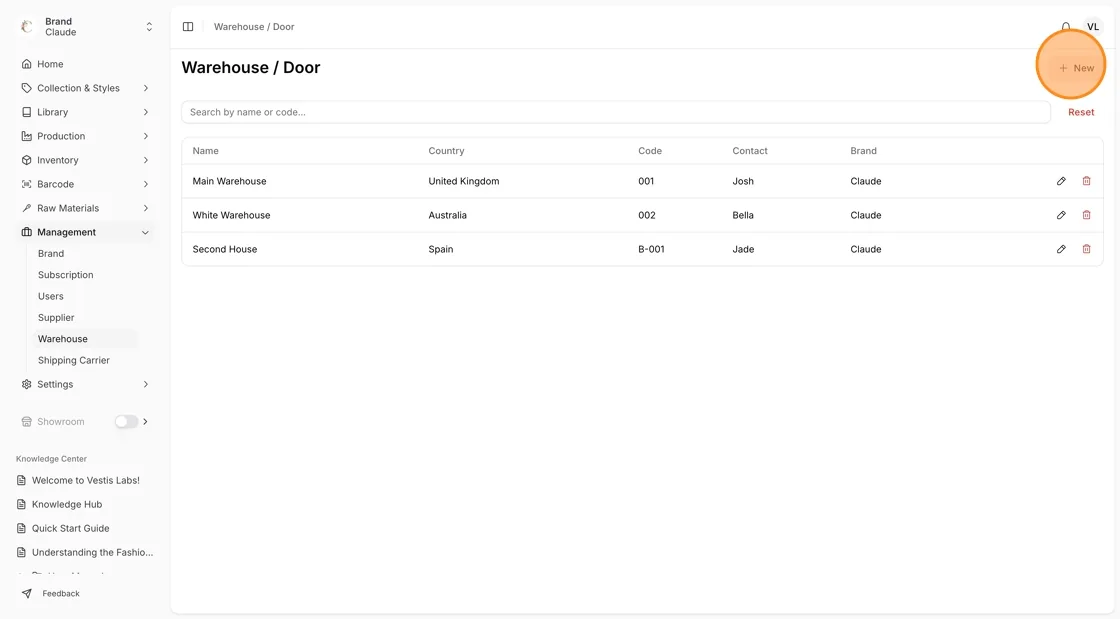The image size is (1120, 619).
Task: Enable the Showroom toggle switch
Action: coord(126,422)
